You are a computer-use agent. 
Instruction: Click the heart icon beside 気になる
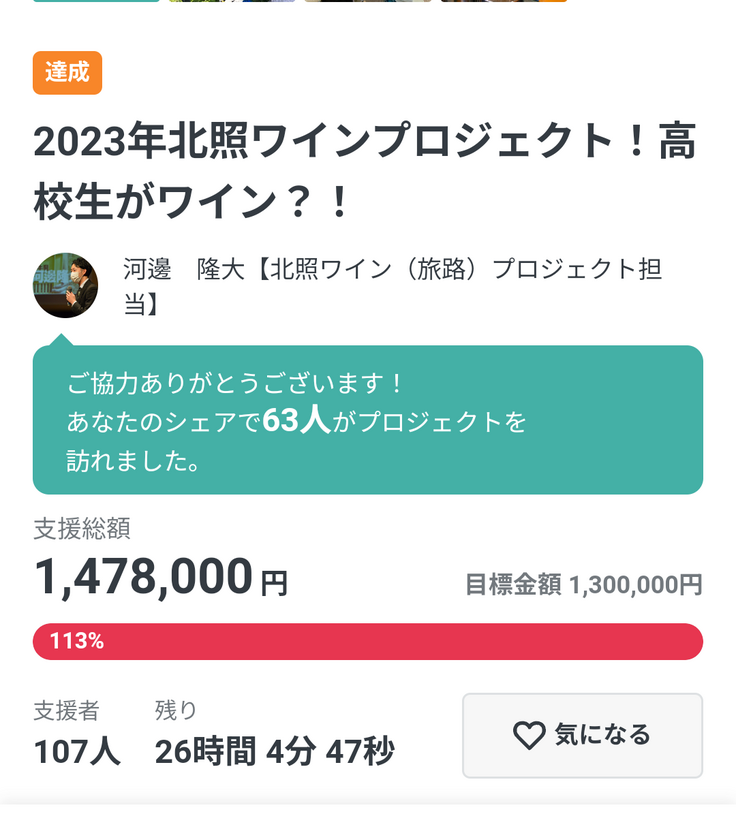pyautogui.click(x=529, y=736)
